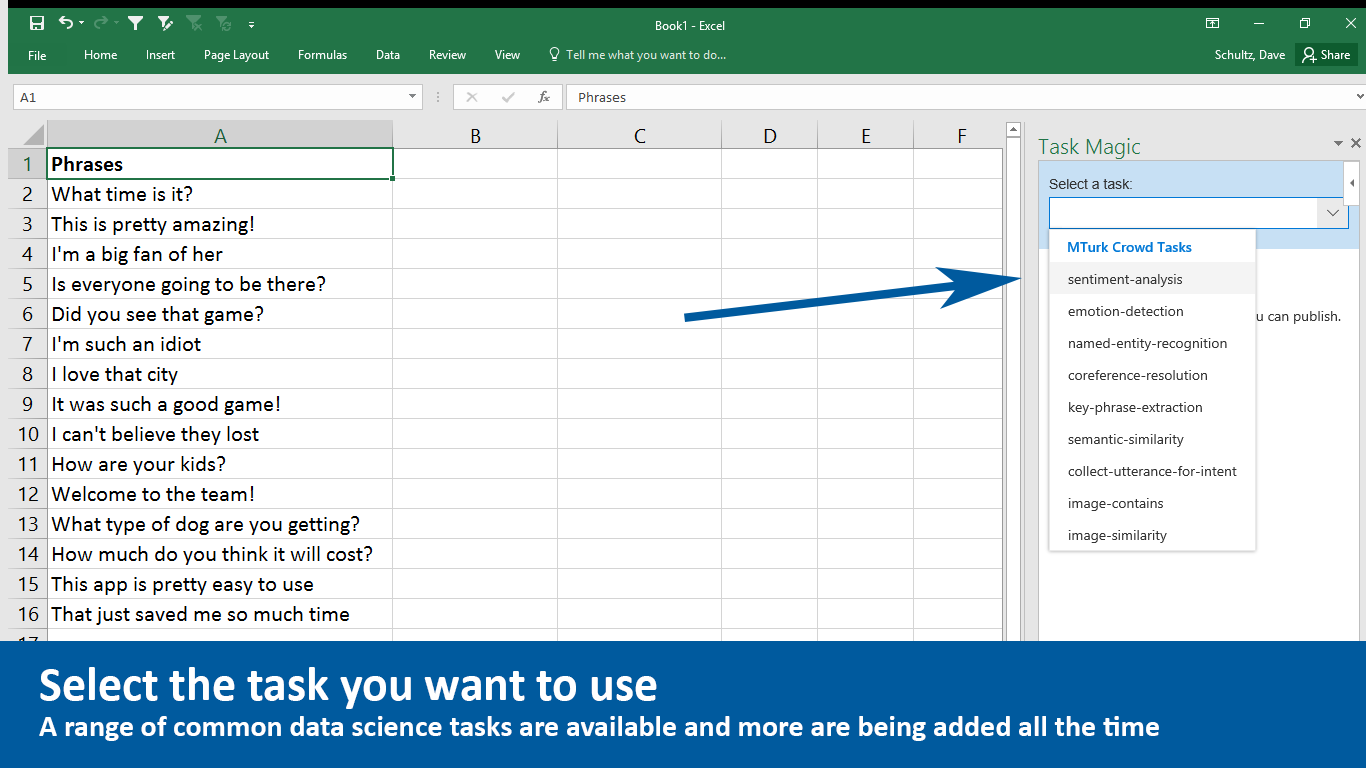
Task: Choose sentiment-analysis from the task list
Action: pyautogui.click(x=1152, y=279)
